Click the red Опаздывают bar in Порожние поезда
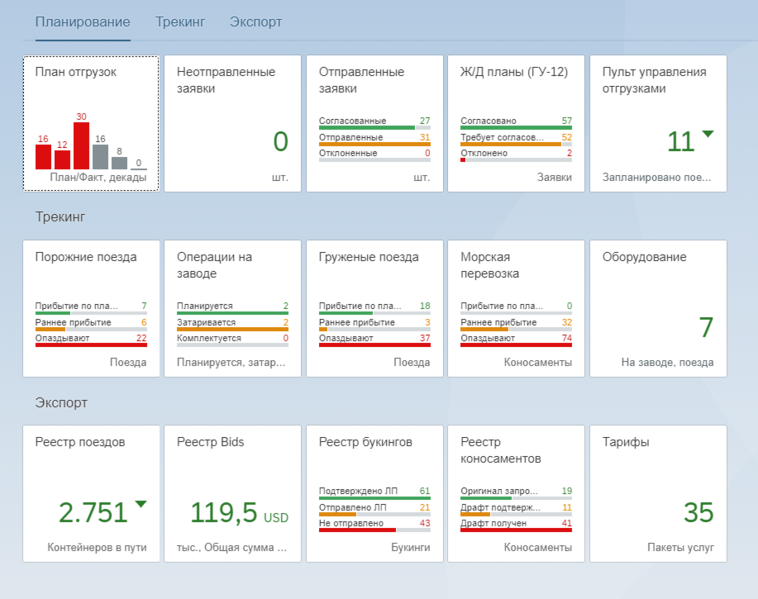Viewport: 758px width, 599px height. point(91,345)
